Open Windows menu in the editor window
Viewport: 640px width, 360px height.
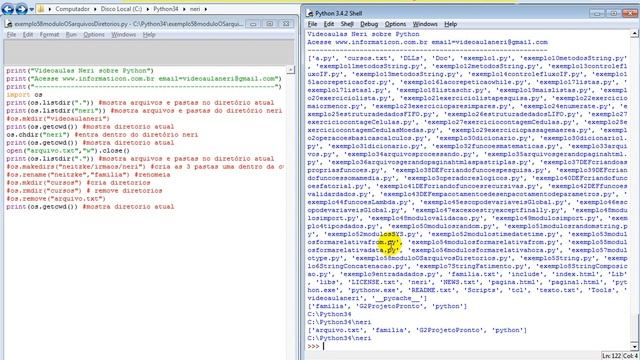[123, 35]
